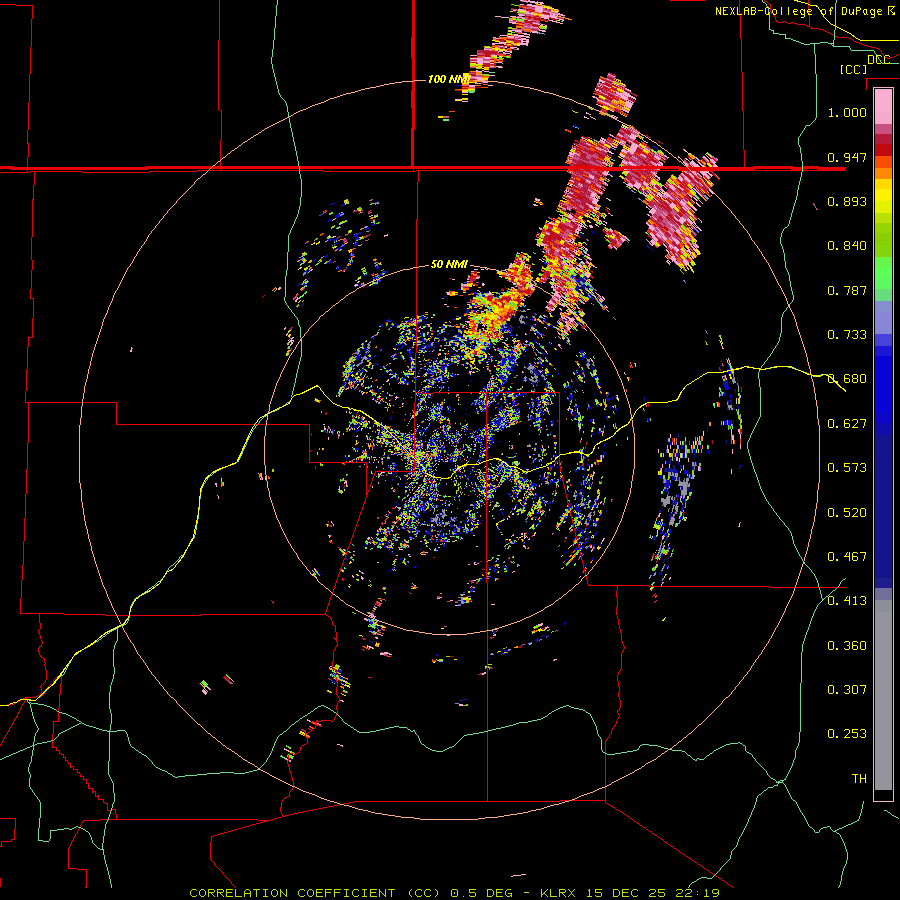Select the 0.413 scale value
This screenshot has height=900, width=900.
coord(847,601)
